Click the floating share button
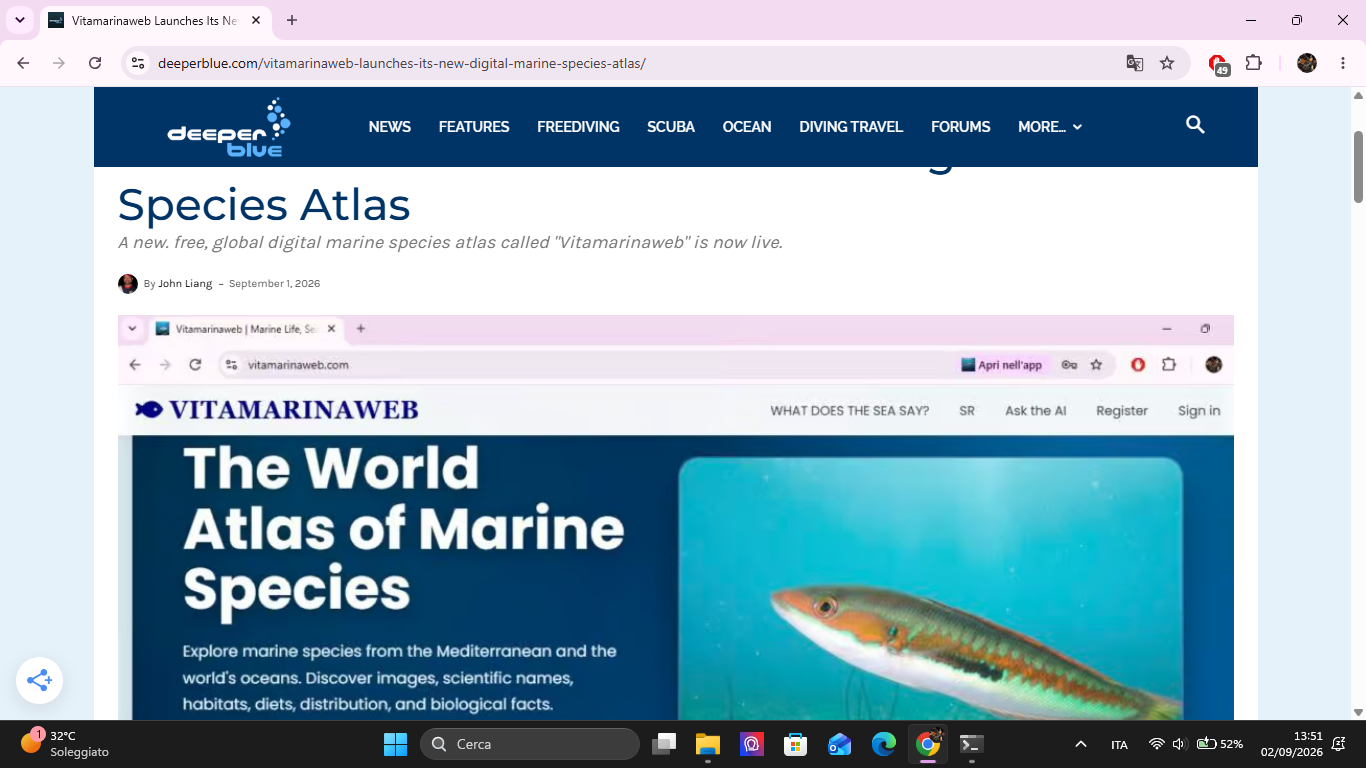This screenshot has height=768, width=1366. (40, 681)
